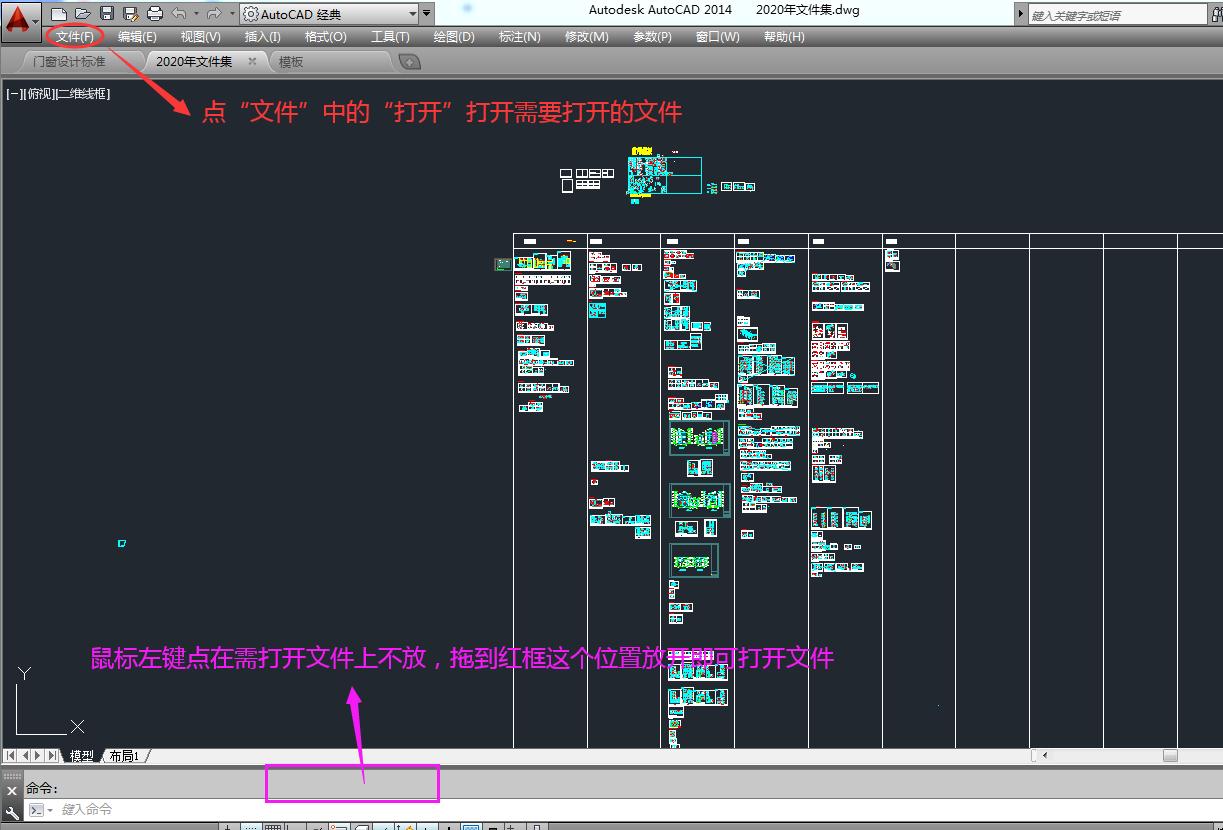This screenshot has width=1223, height=830.
Task: Click the new drawing tab plus icon
Action: tap(409, 62)
